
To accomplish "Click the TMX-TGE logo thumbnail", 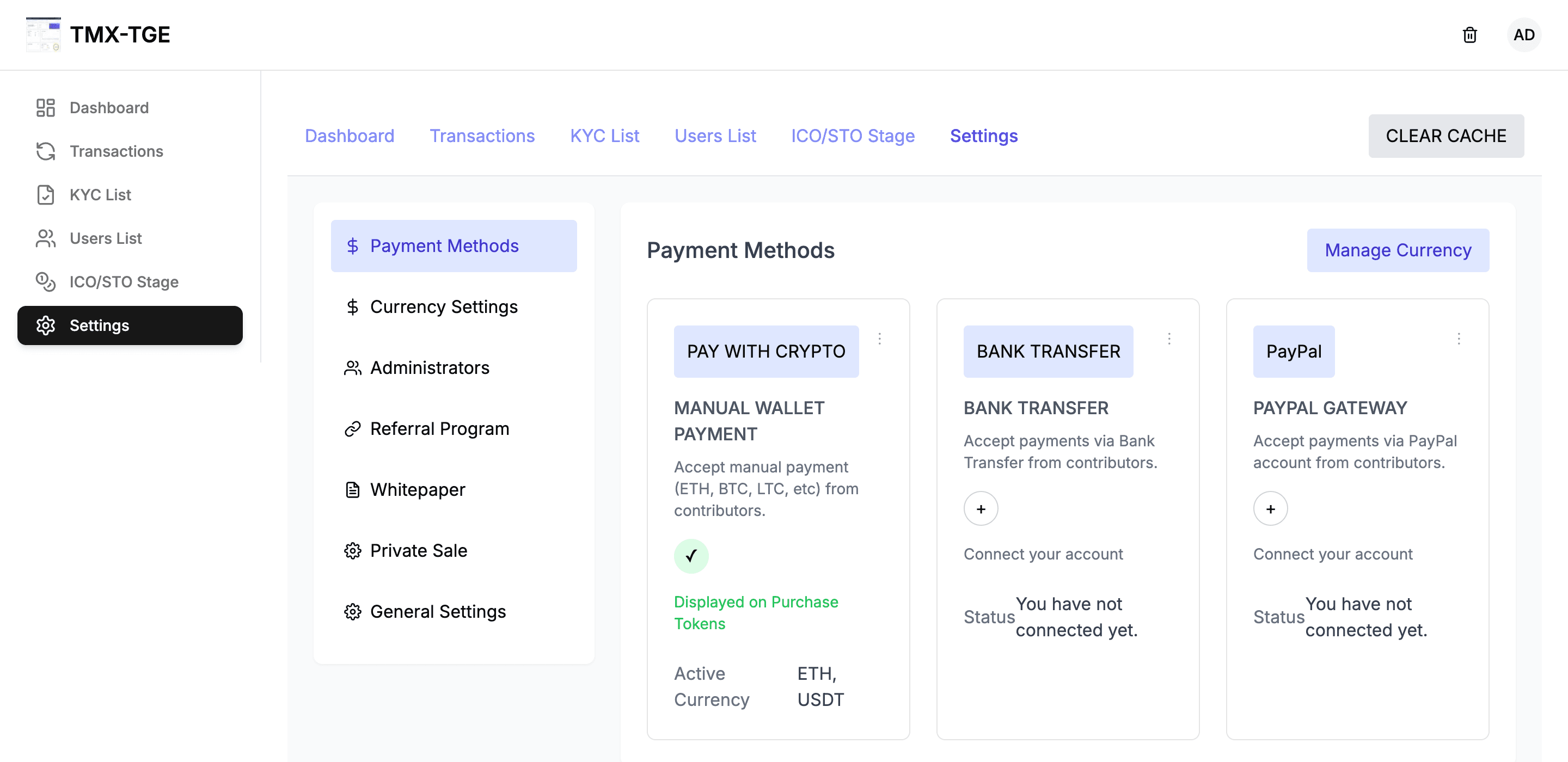I will (43, 35).
